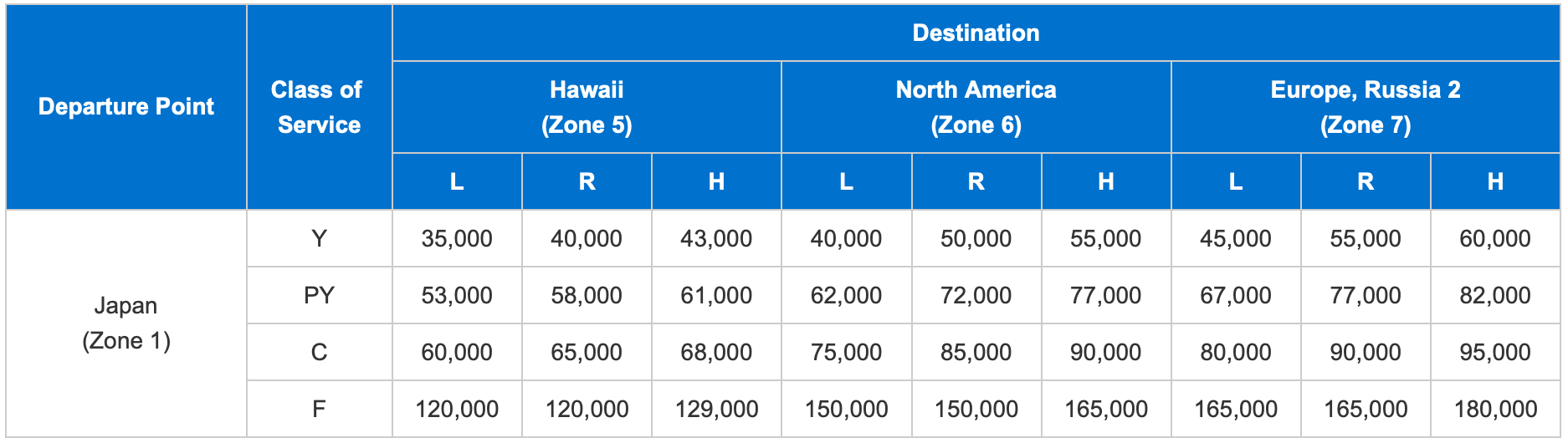Click the Europe, Russia 2 (Zone 7) header
This screenshot has height=443, width=1568.
(x=1366, y=107)
